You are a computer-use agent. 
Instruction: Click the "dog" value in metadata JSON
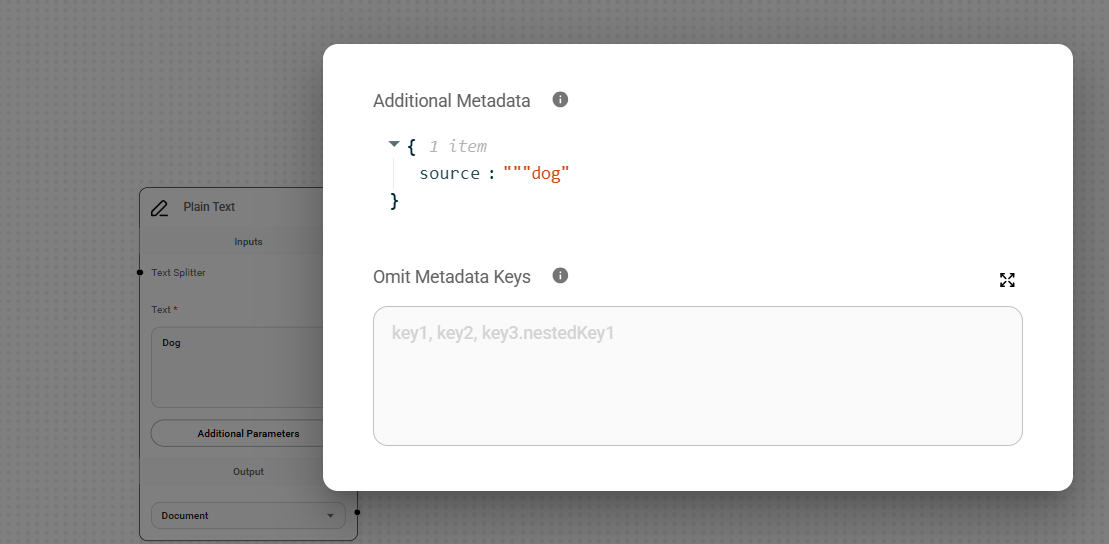[x=547, y=173]
